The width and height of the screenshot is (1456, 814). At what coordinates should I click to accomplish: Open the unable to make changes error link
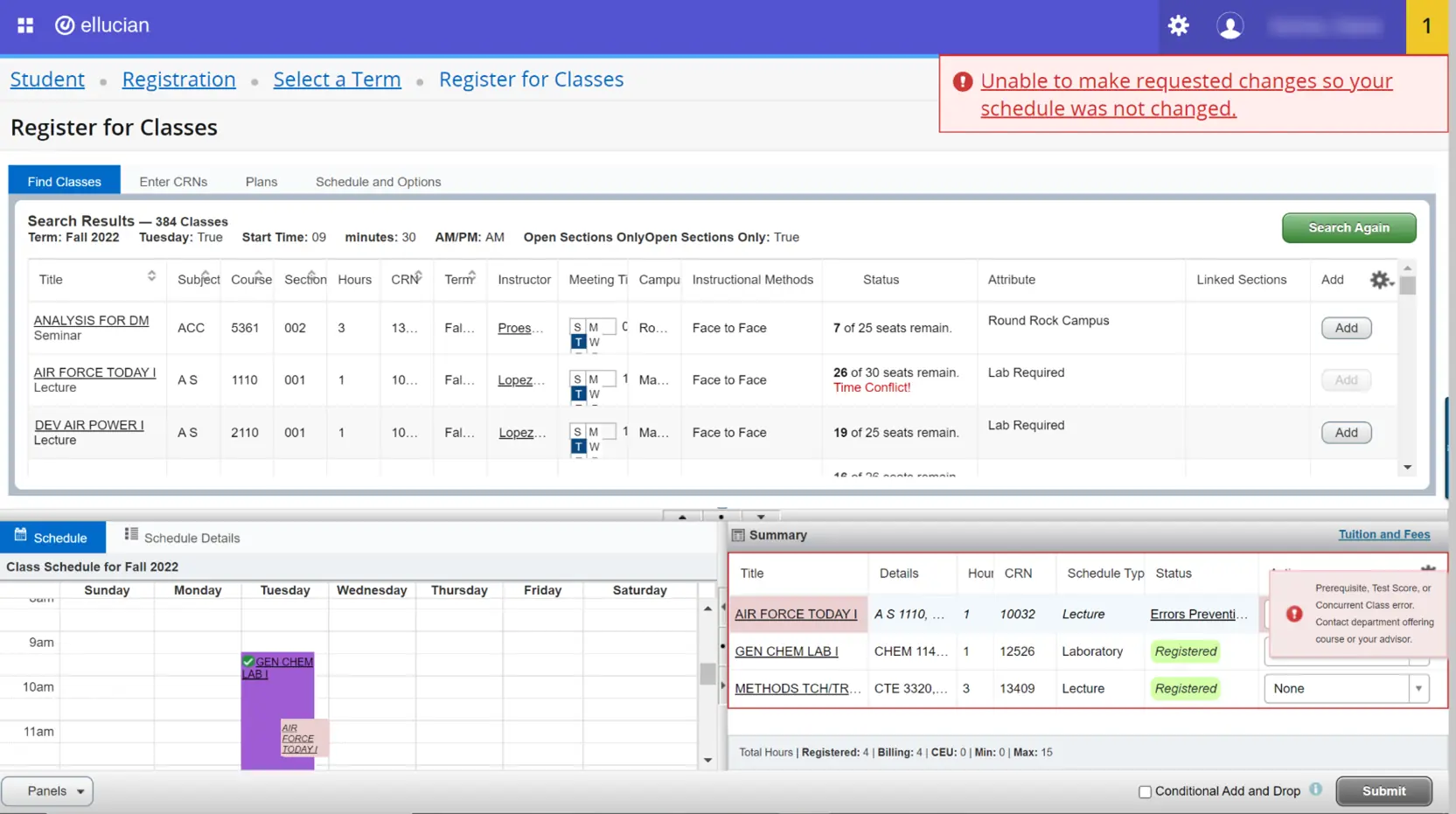[x=1186, y=94]
